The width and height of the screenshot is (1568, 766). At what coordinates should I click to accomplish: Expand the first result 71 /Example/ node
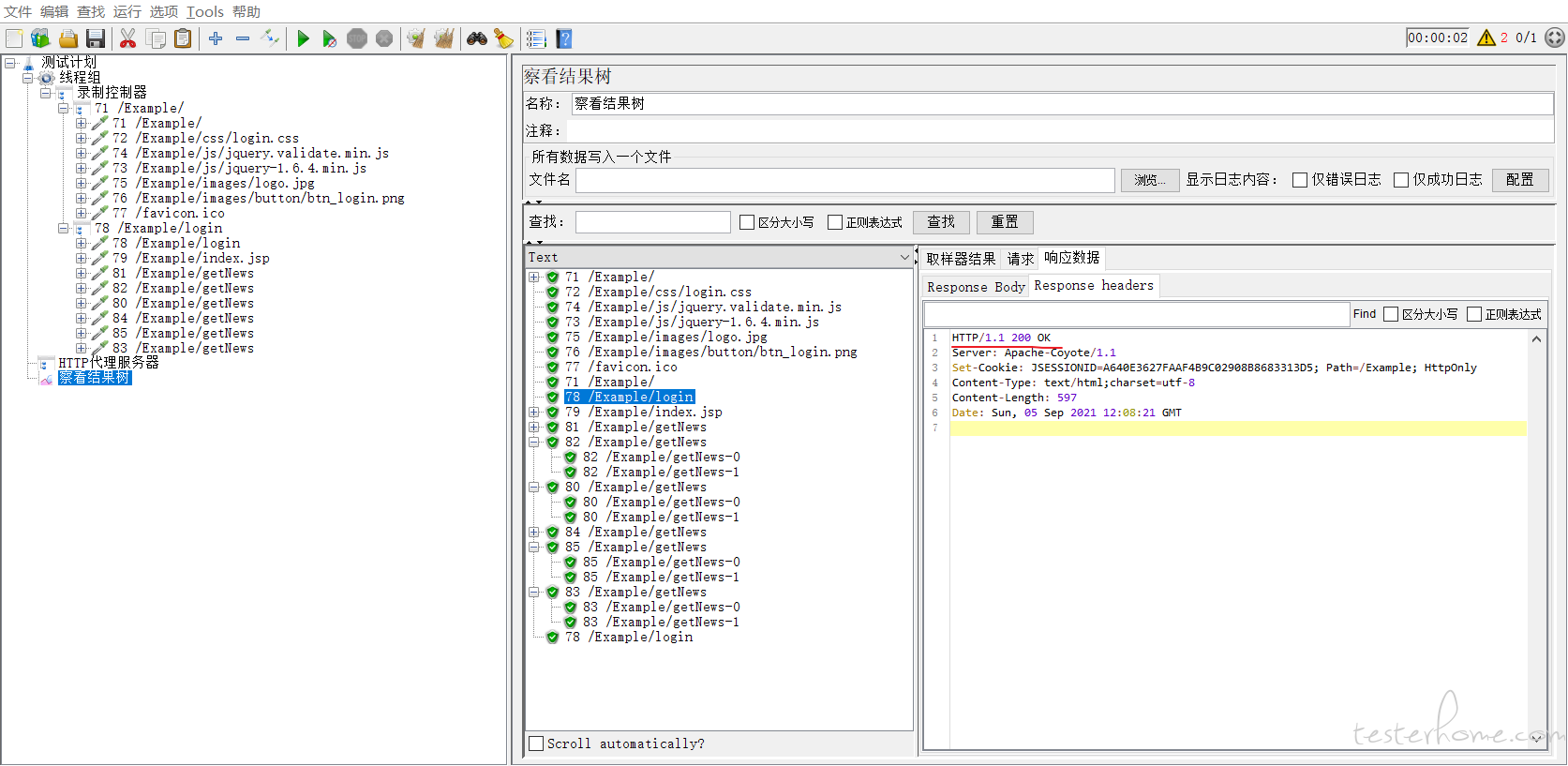[534, 277]
